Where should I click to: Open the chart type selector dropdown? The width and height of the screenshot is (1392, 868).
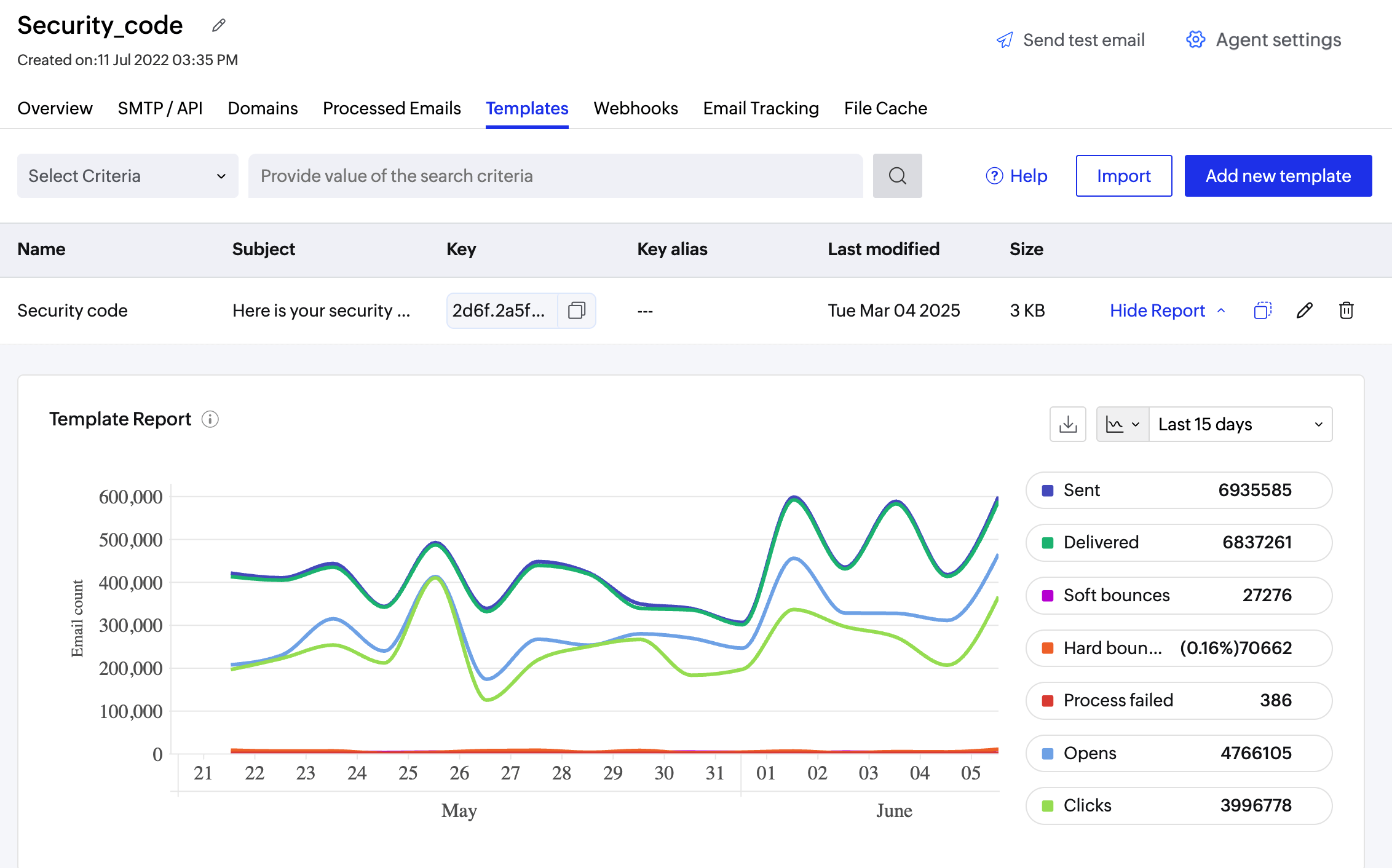[1122, 424]
